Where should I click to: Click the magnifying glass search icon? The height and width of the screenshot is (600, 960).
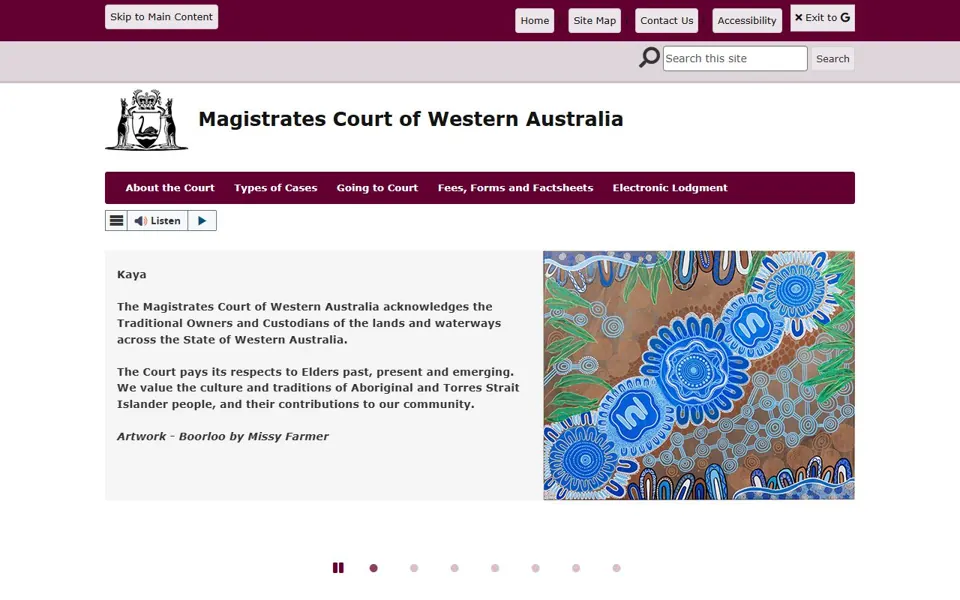pyautogui.click(x=649, y=58)
